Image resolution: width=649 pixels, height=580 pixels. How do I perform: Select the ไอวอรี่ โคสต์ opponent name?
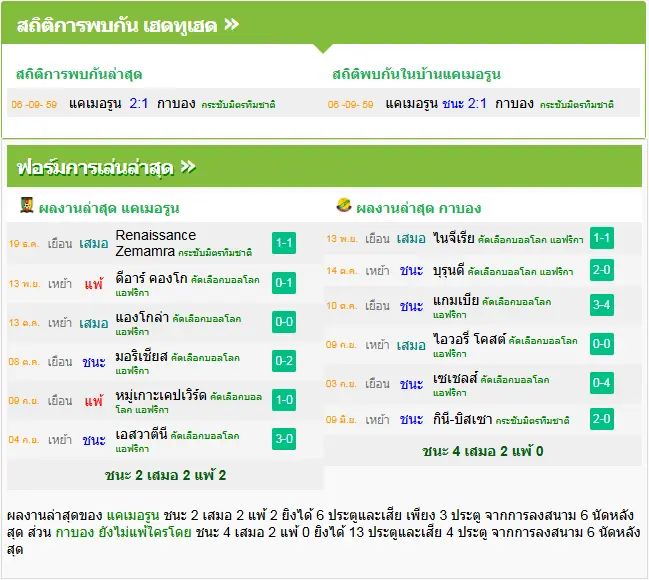(469, 339)
